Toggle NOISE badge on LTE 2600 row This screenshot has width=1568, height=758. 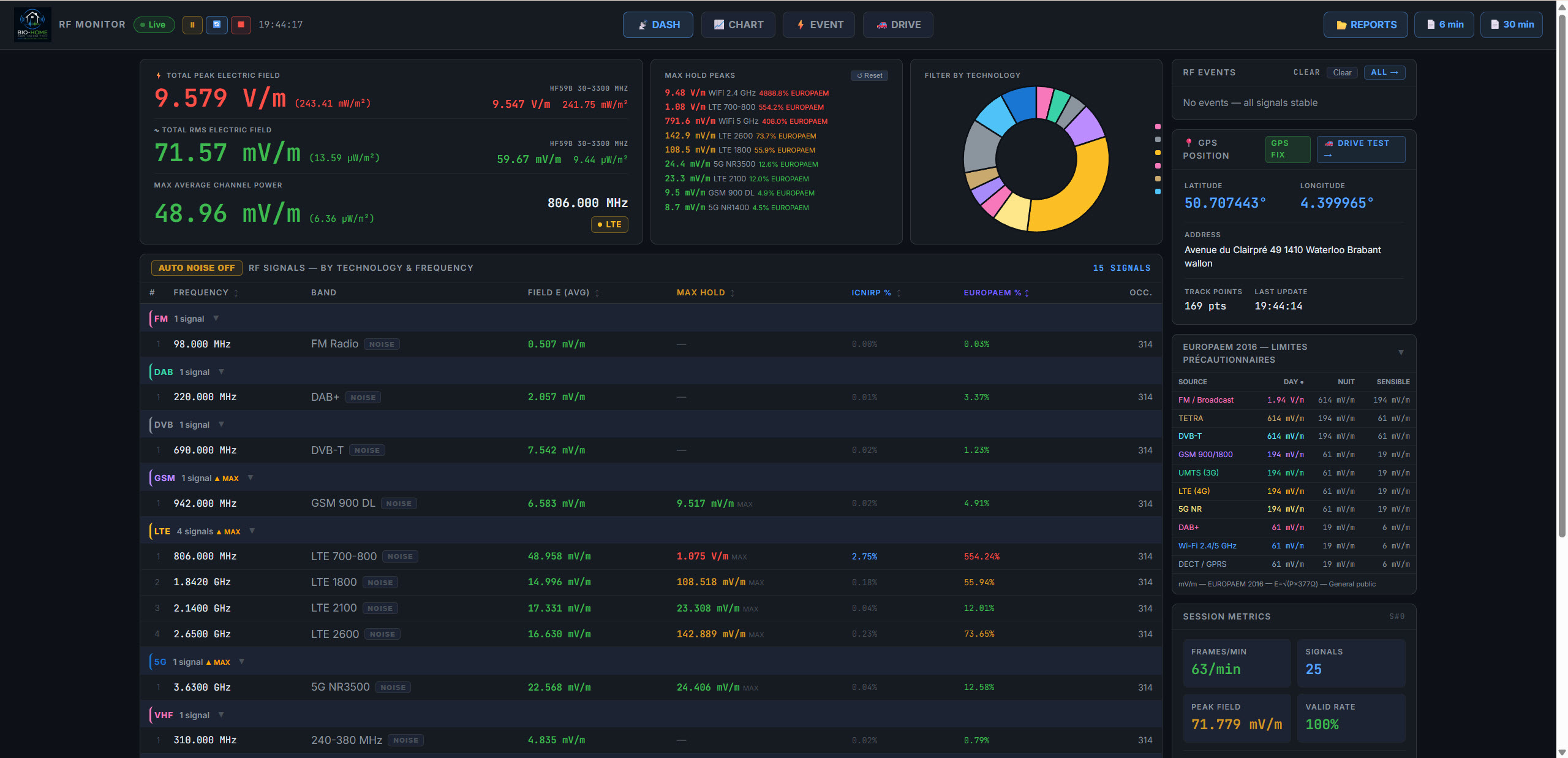383,634
